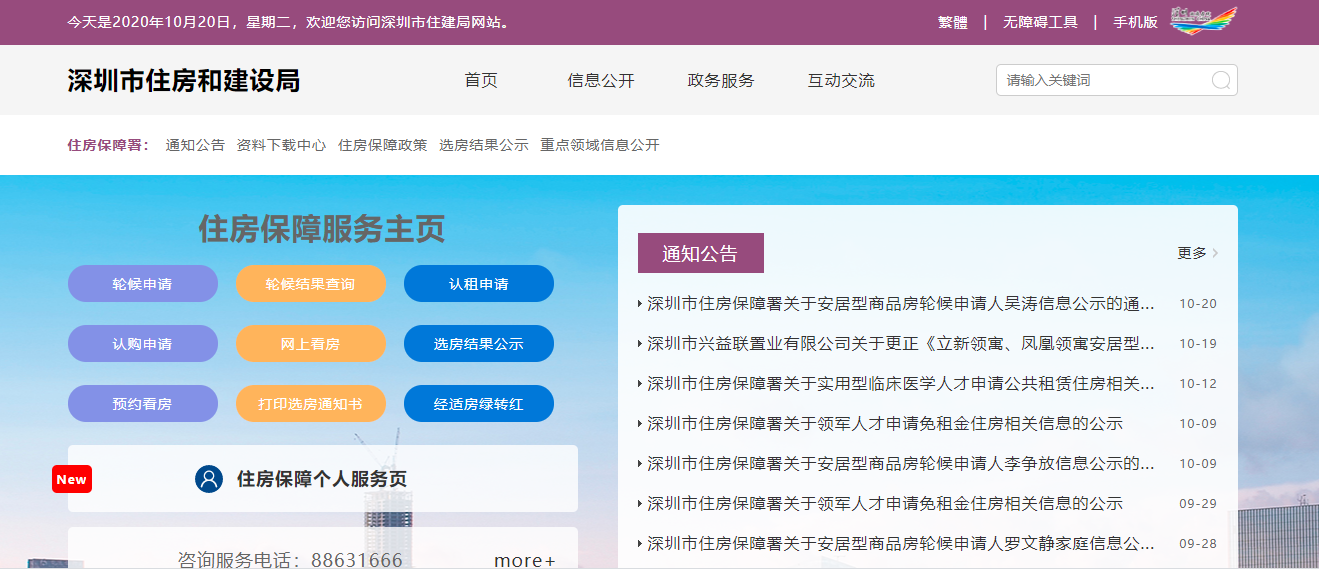Open notice about 罗文静家庭信息
This screenshot has width=1319, height=569.
901,543
